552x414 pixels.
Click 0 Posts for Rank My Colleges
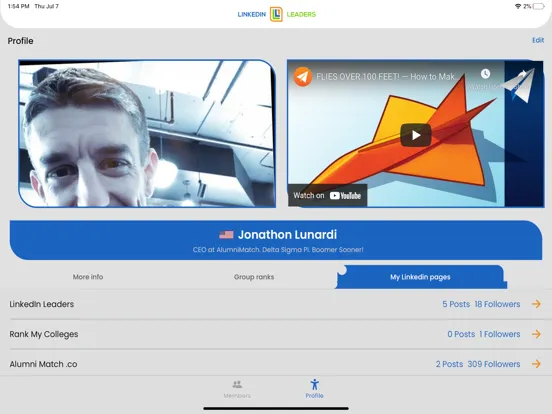461,334
